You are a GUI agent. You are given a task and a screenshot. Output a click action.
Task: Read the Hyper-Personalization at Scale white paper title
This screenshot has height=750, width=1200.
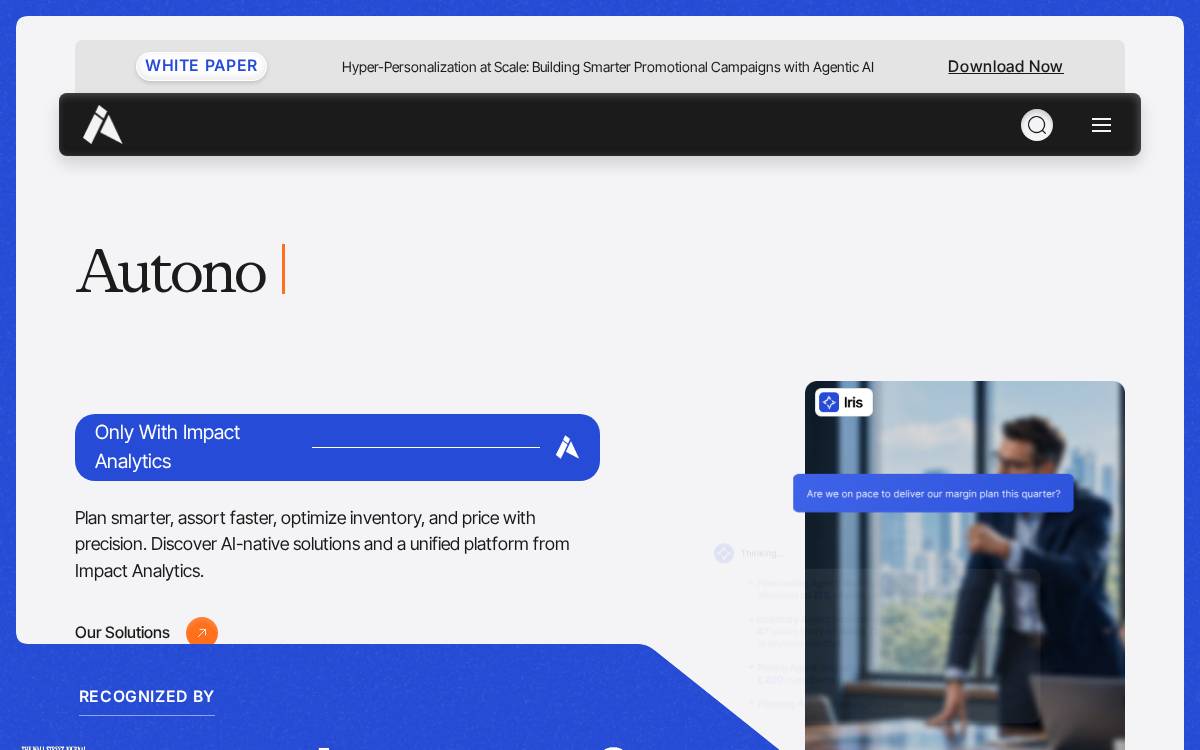point(608,67)
